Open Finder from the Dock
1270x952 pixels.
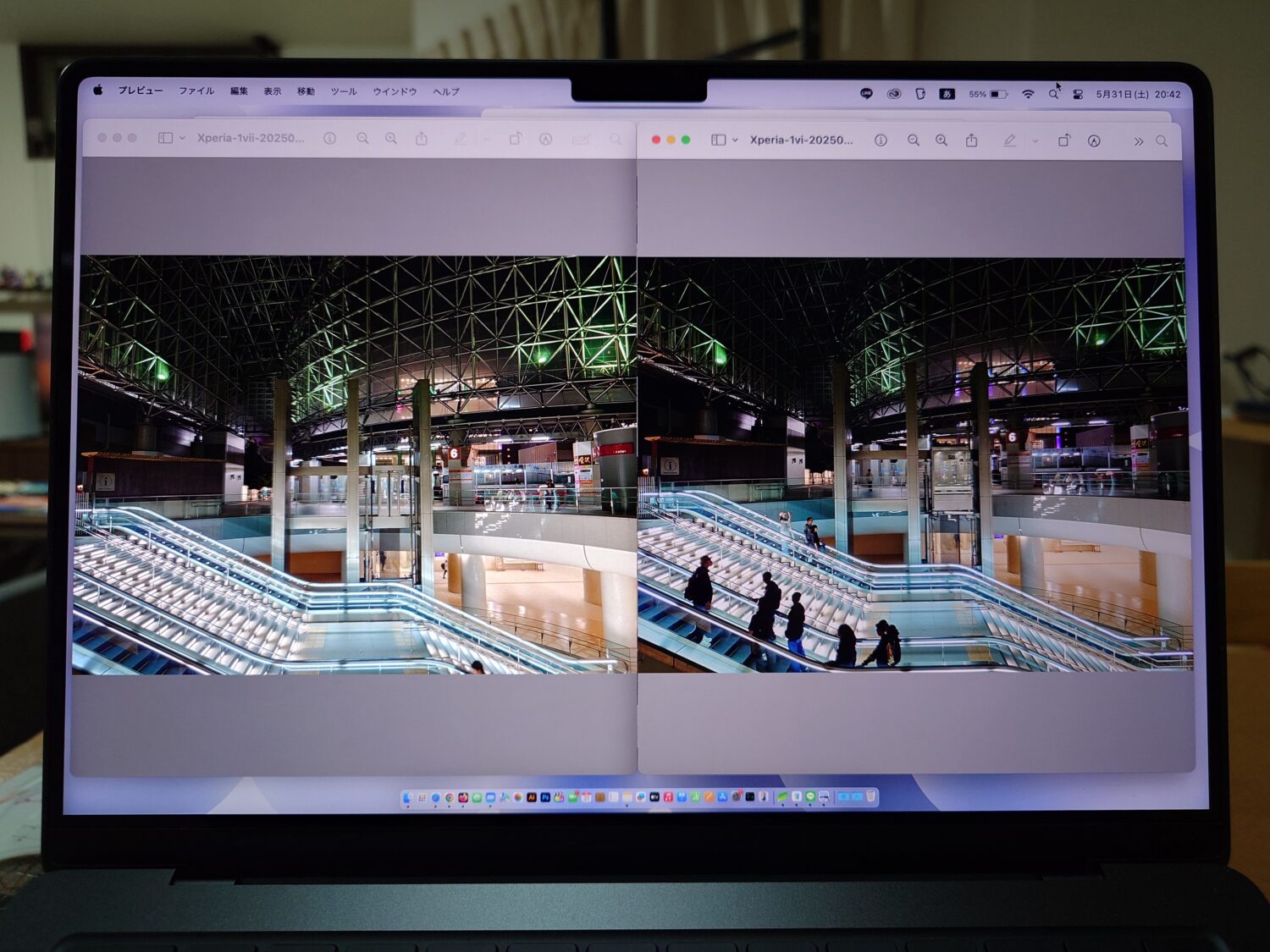tap(407, 797)
